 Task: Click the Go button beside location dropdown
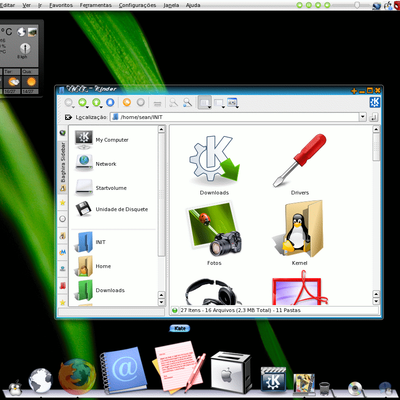point(374,117)
